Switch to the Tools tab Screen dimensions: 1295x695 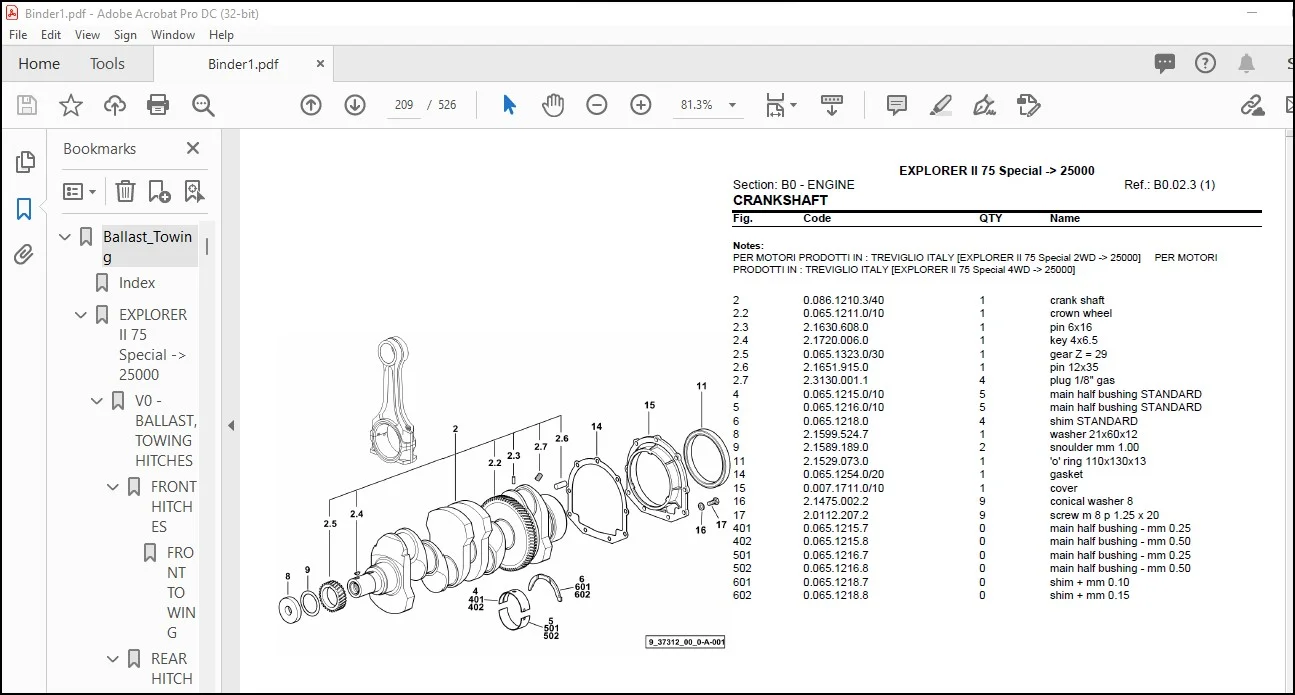(107, 63)
